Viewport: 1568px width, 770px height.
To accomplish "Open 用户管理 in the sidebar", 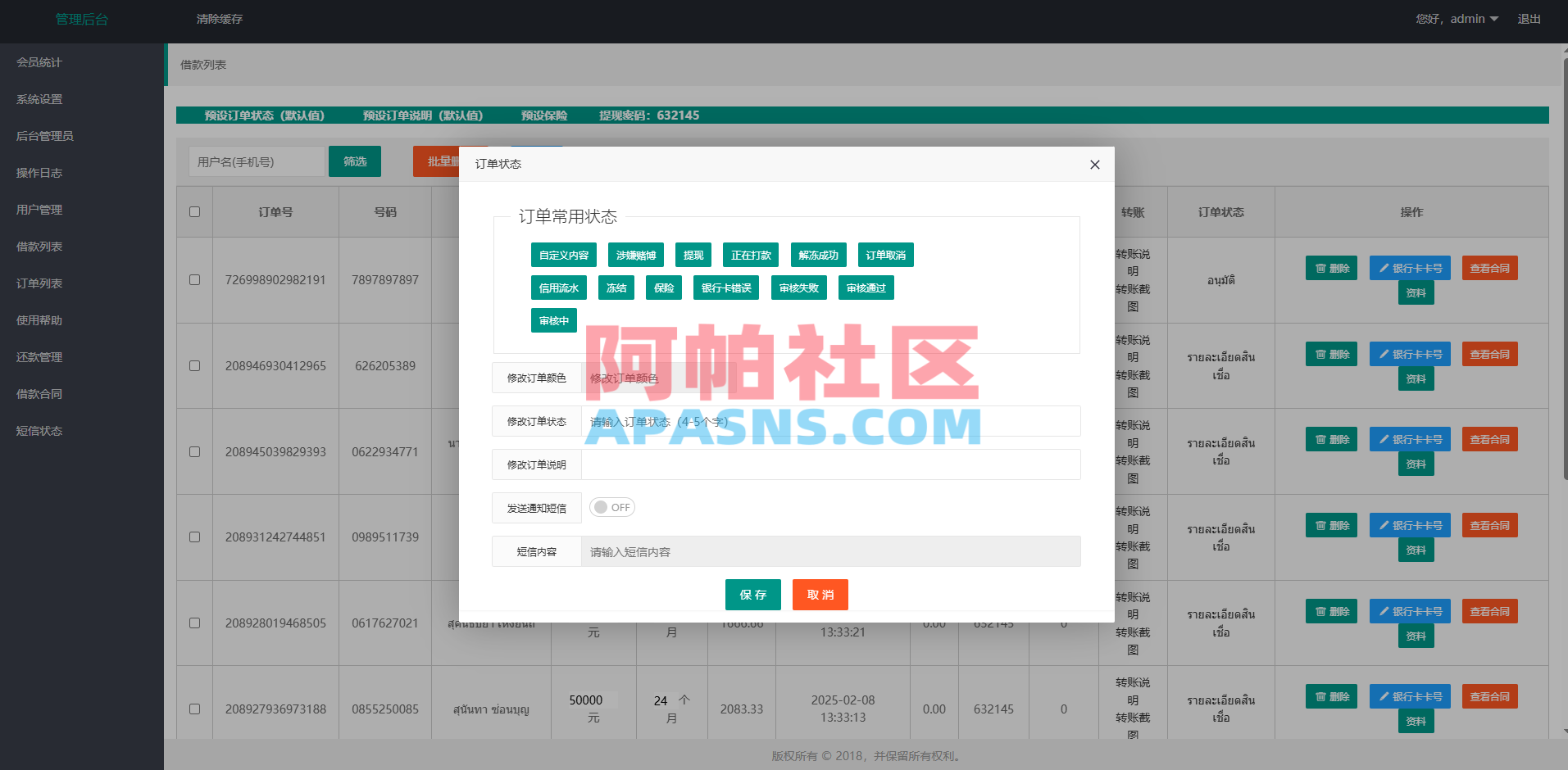I will click(39, 210).
